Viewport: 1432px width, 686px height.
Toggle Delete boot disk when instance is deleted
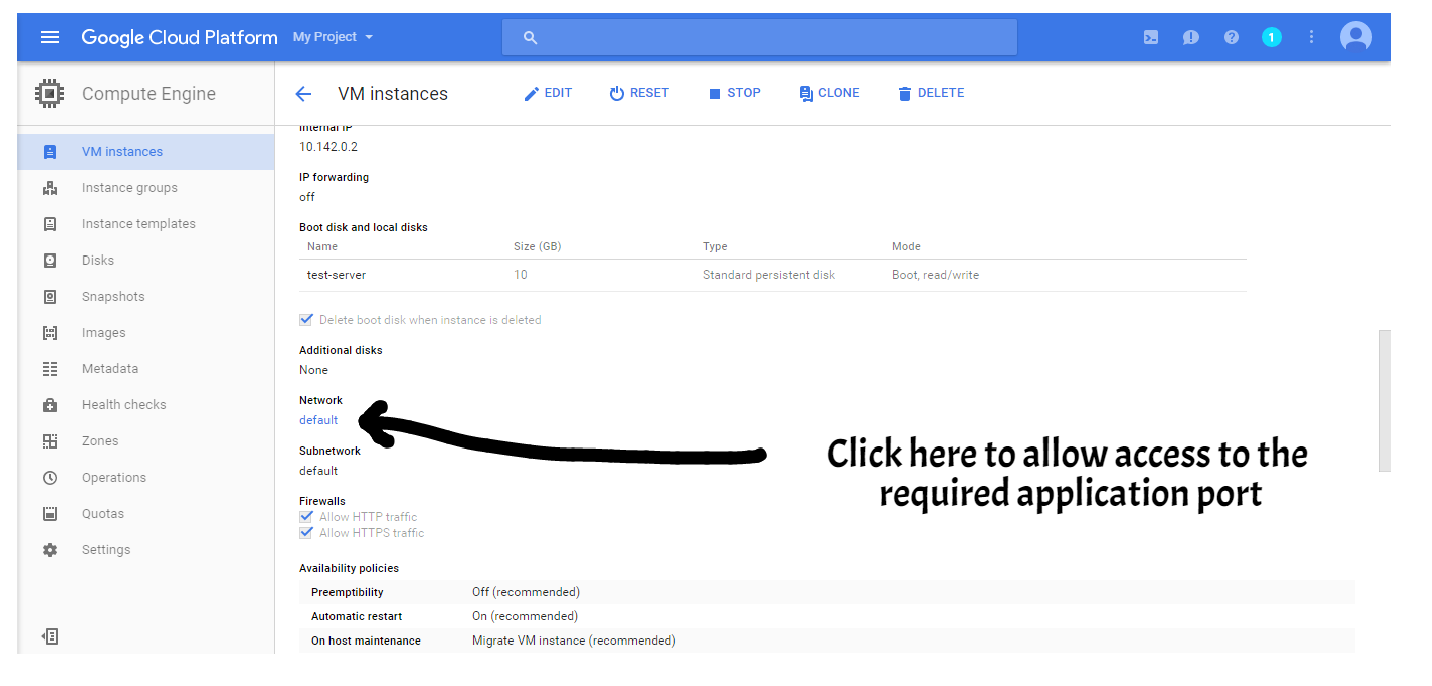click(x=306, y=320)
